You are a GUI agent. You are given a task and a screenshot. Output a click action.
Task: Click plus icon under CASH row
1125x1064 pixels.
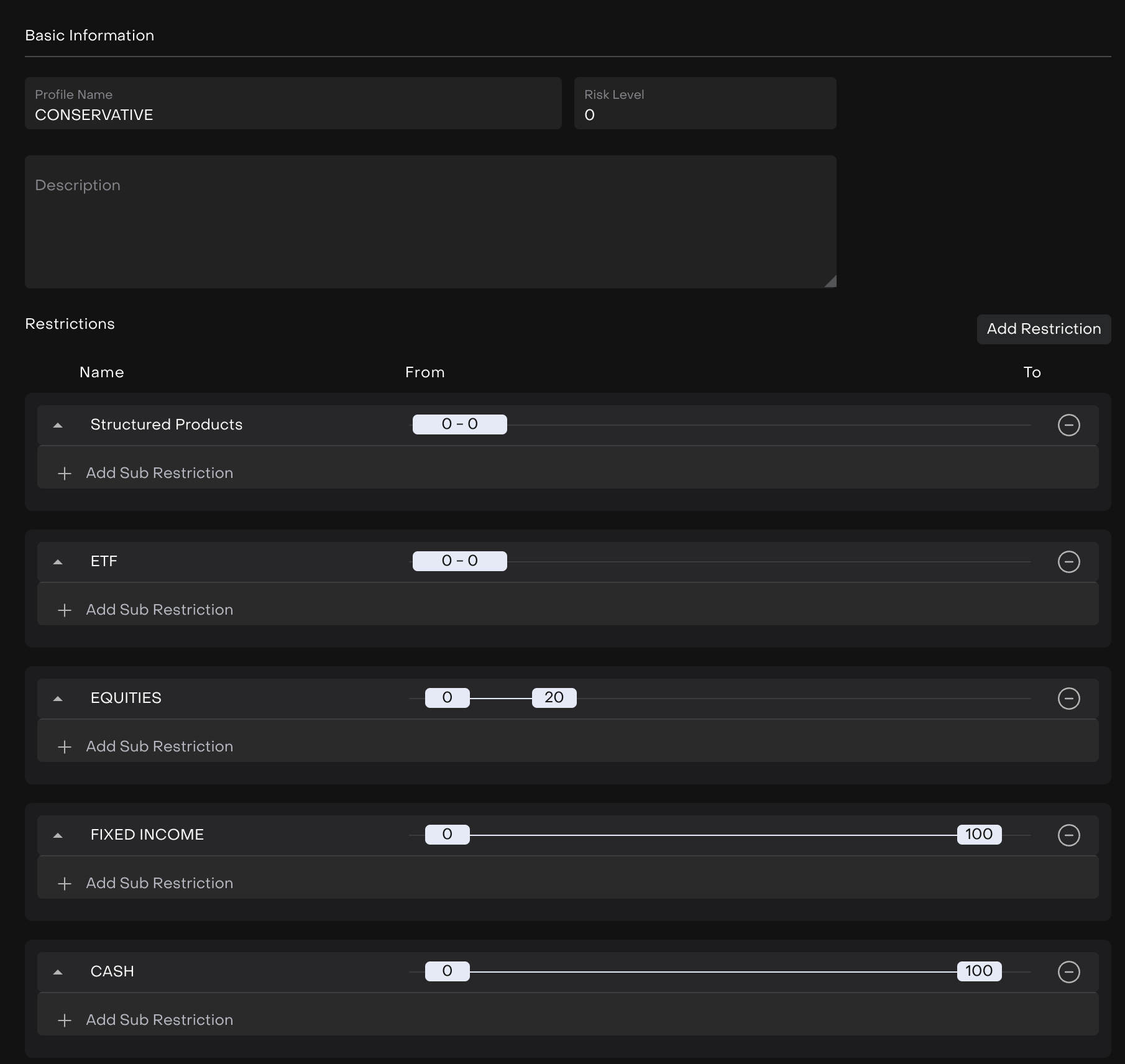65,1020
